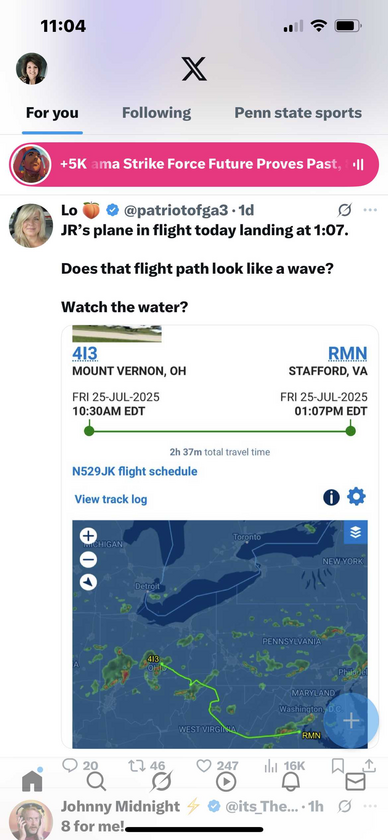Image resolution: width=388 pixels, height=840 pixels.
Task: Zoom in on the flight map
Action: pos(88,535)
